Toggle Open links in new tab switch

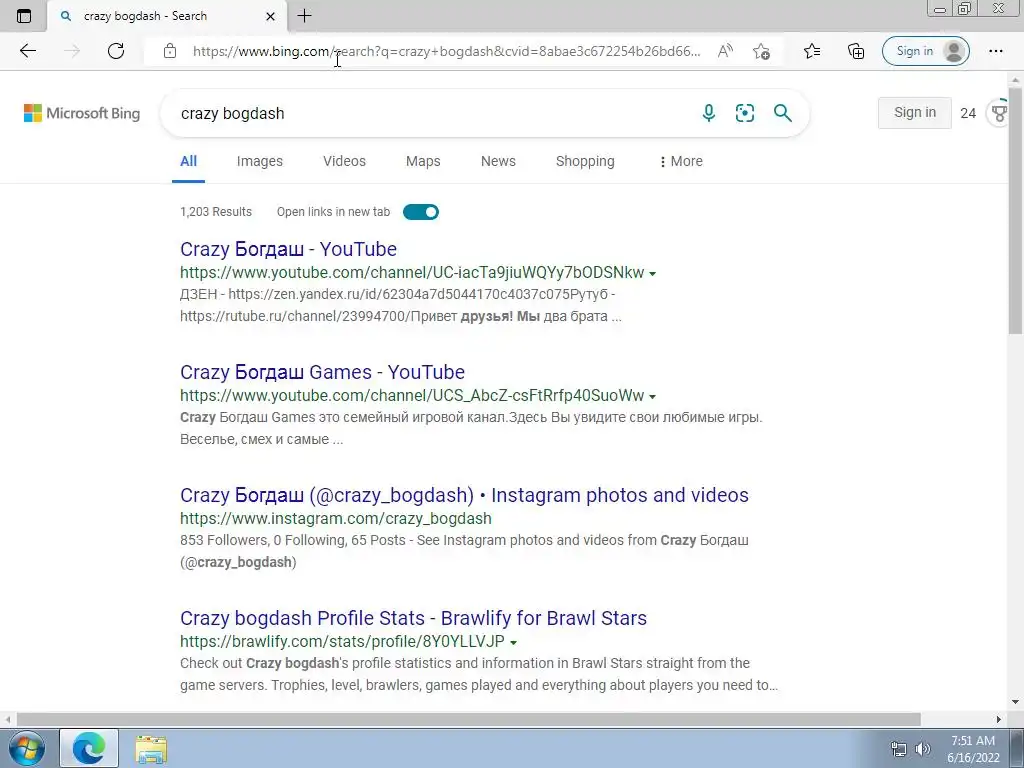pyautogui.click(x=421, y=212)
